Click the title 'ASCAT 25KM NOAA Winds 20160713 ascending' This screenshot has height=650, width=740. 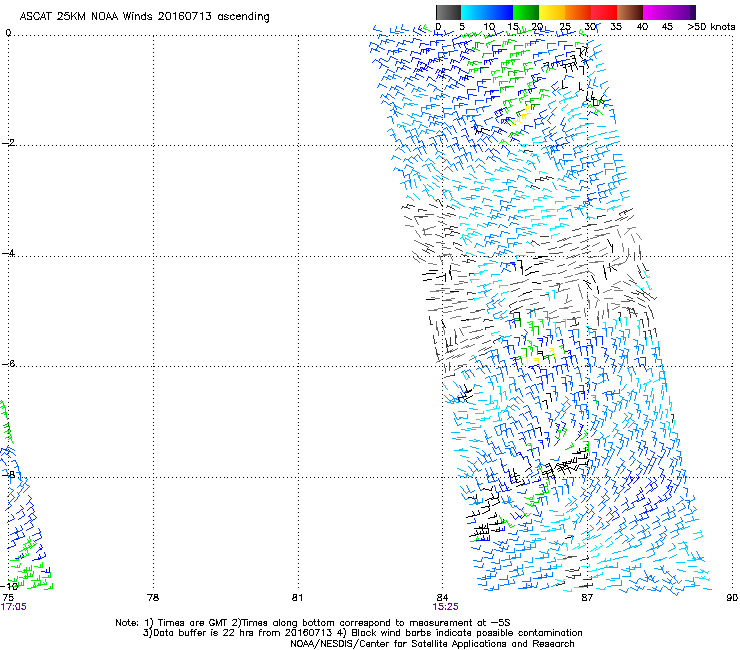144,17
